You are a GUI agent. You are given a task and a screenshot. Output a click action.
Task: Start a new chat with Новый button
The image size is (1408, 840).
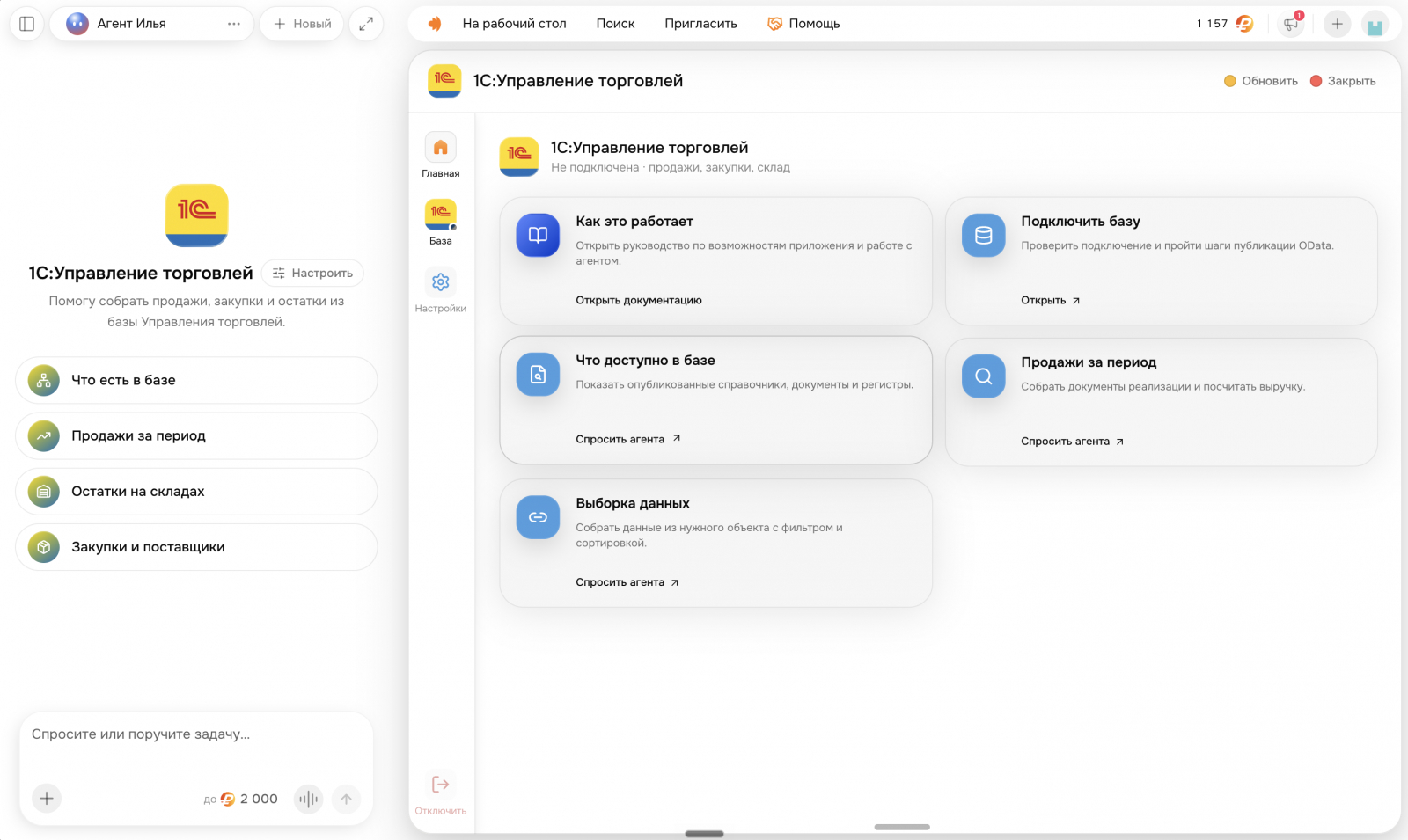302,24
